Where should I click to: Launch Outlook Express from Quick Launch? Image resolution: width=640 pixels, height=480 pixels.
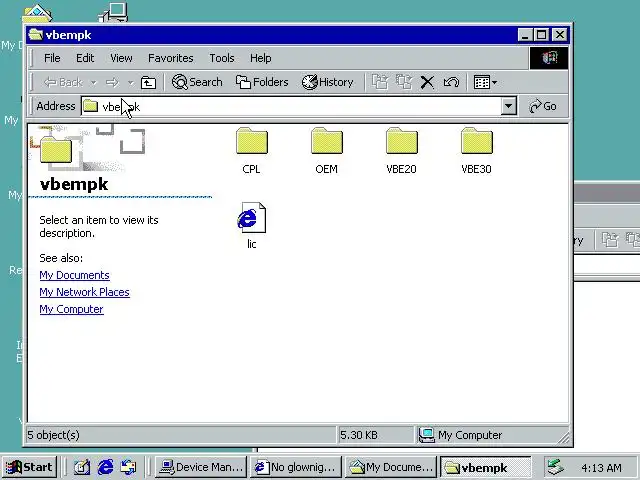[128, 467]
